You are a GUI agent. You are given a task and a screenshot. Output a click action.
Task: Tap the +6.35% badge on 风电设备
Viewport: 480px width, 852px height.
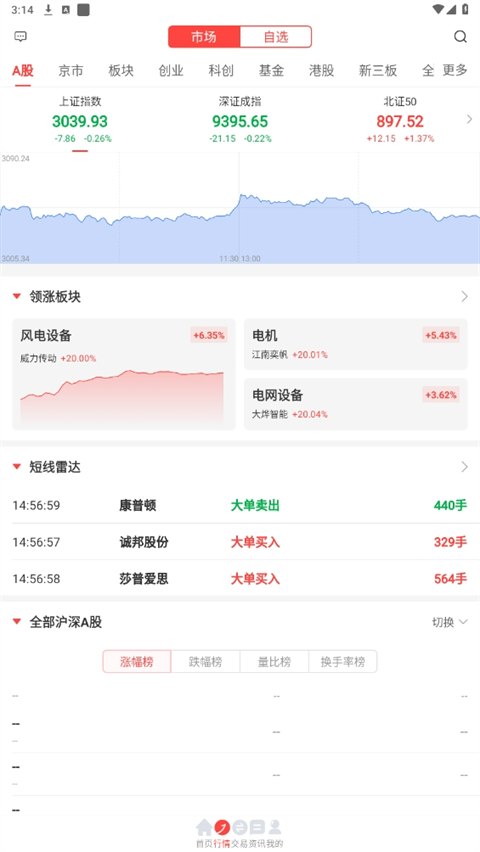(209, 335)
